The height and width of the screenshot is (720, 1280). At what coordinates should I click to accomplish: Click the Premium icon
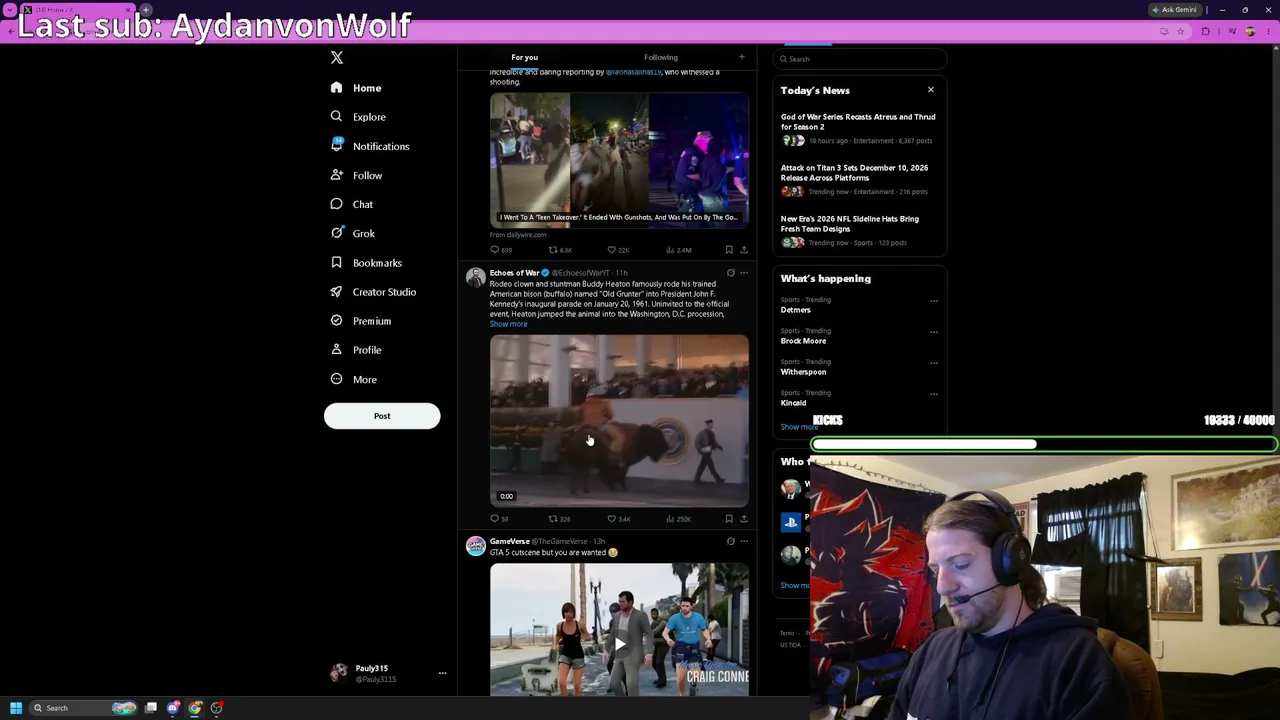[337, 321]
